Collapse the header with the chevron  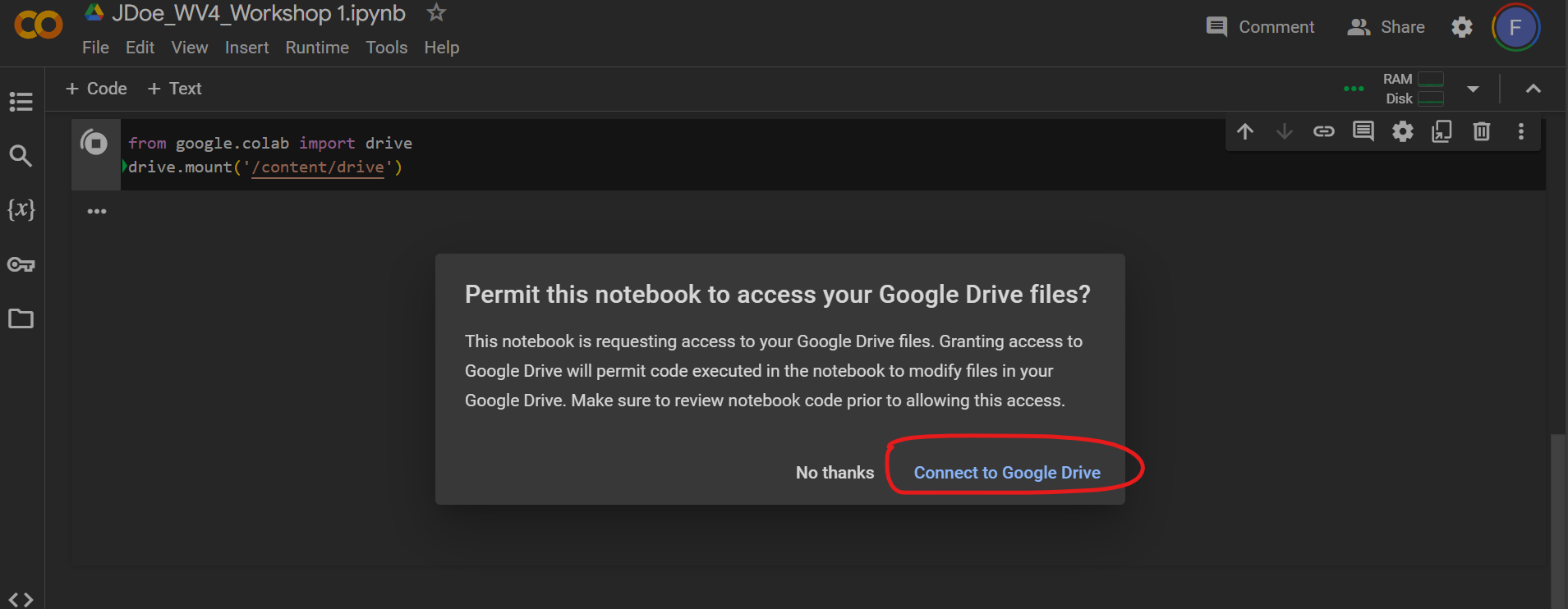[1533, 89]
